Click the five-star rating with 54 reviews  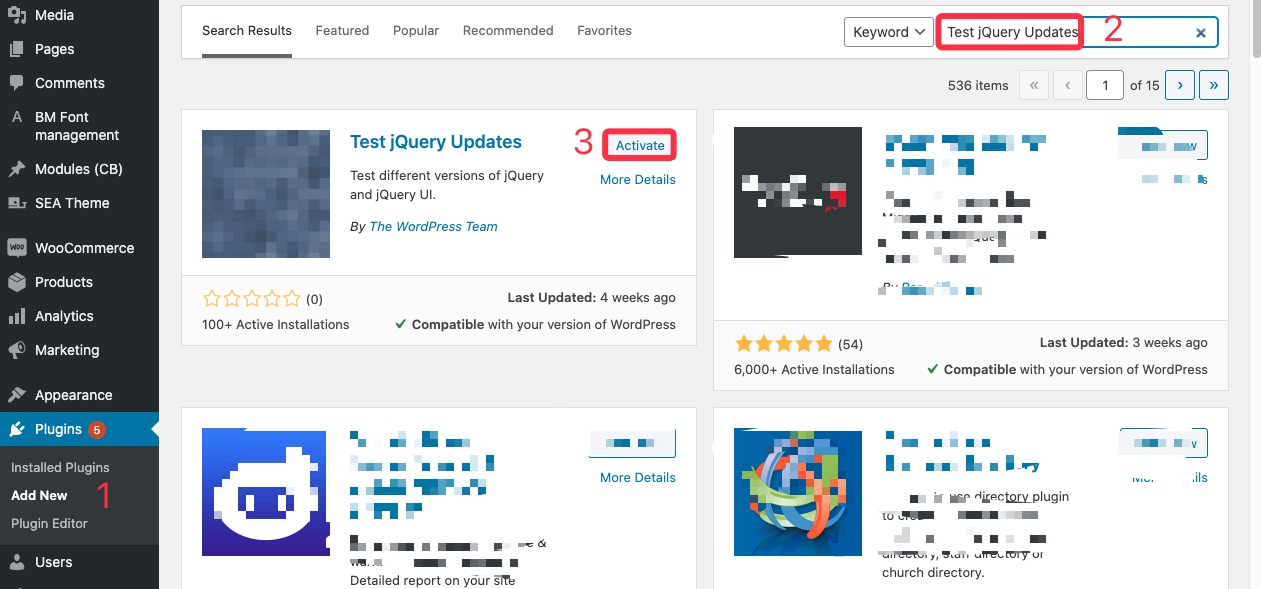coord(783,344)
